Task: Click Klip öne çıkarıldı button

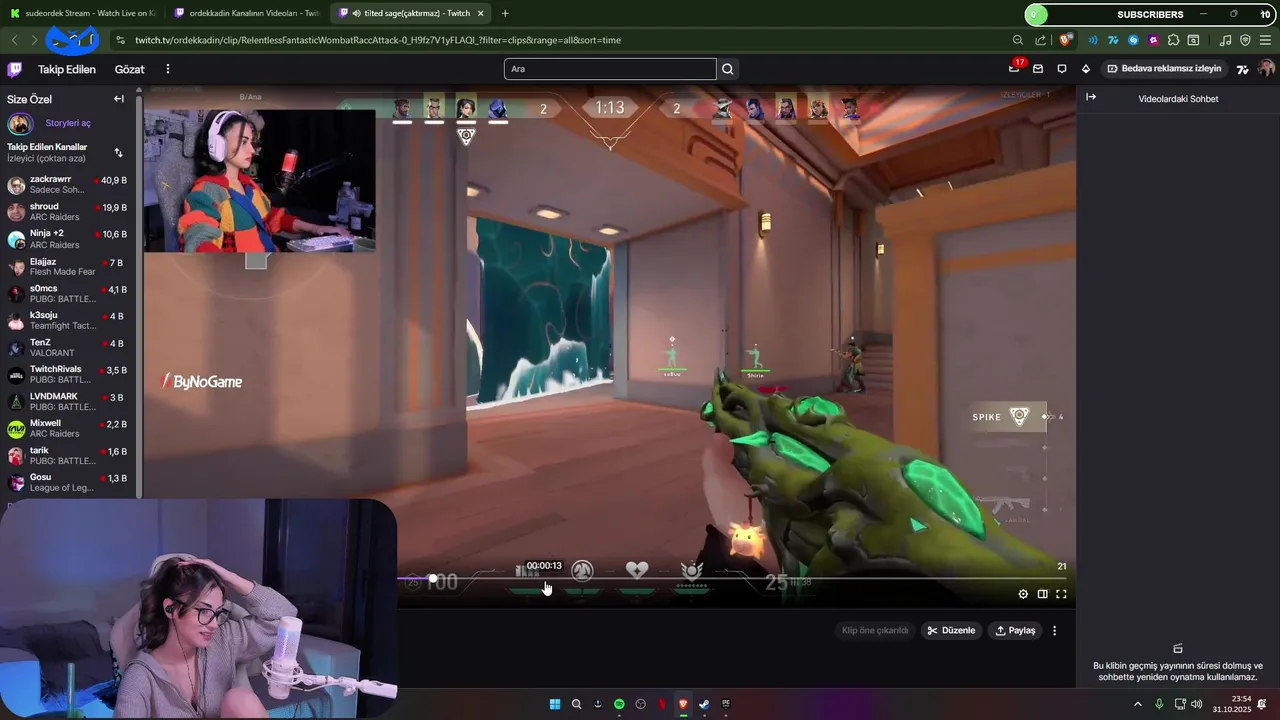Action: click(x=875, y=630)
